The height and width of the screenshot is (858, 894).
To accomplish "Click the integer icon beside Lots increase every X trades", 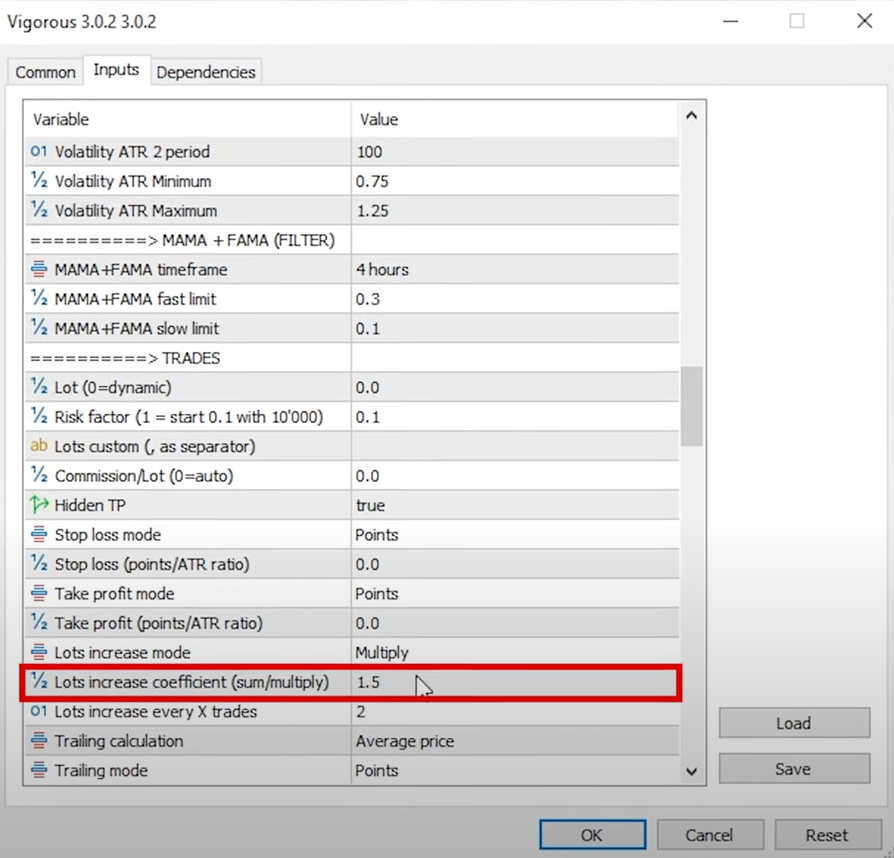I will click(x=39, y=712).
